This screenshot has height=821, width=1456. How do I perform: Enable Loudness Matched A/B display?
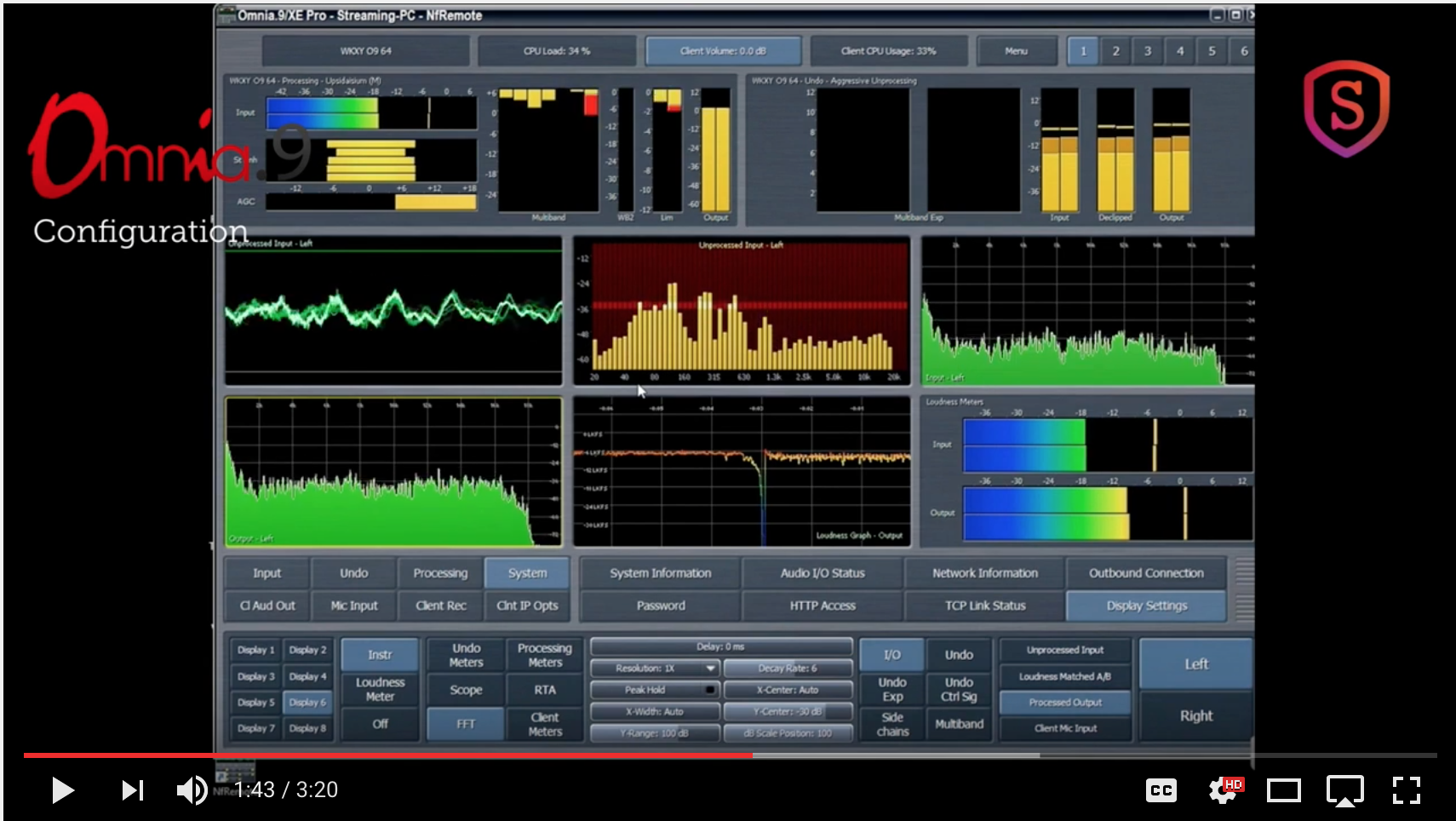[1064, 675]
